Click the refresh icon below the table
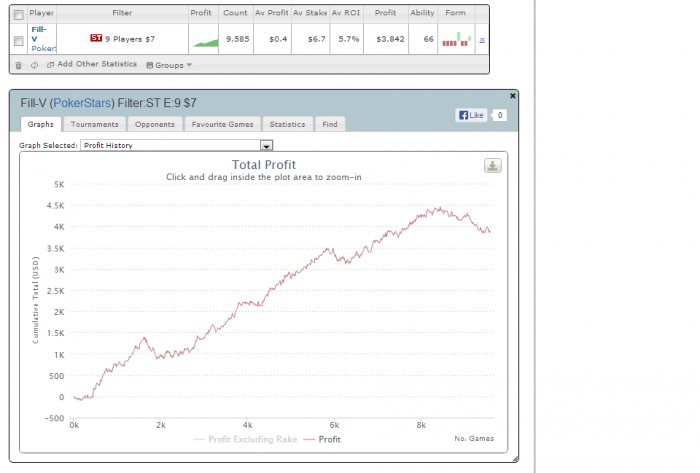This screenshot has width=700, height=473. 34,65
